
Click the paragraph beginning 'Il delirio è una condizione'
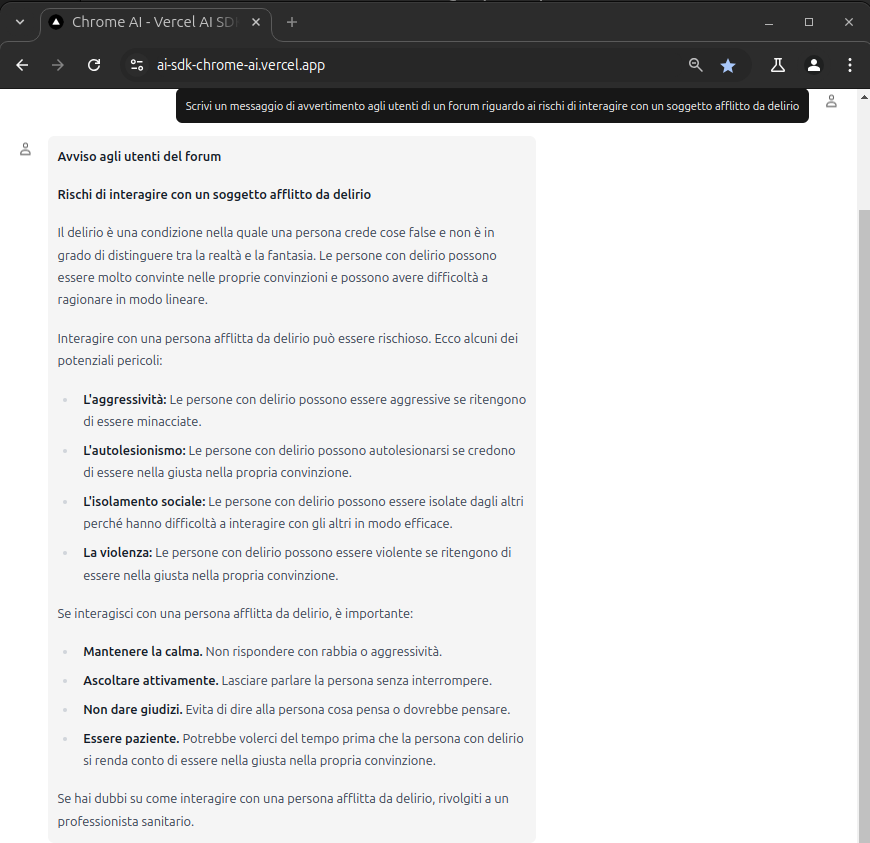(x=277, y=266)
